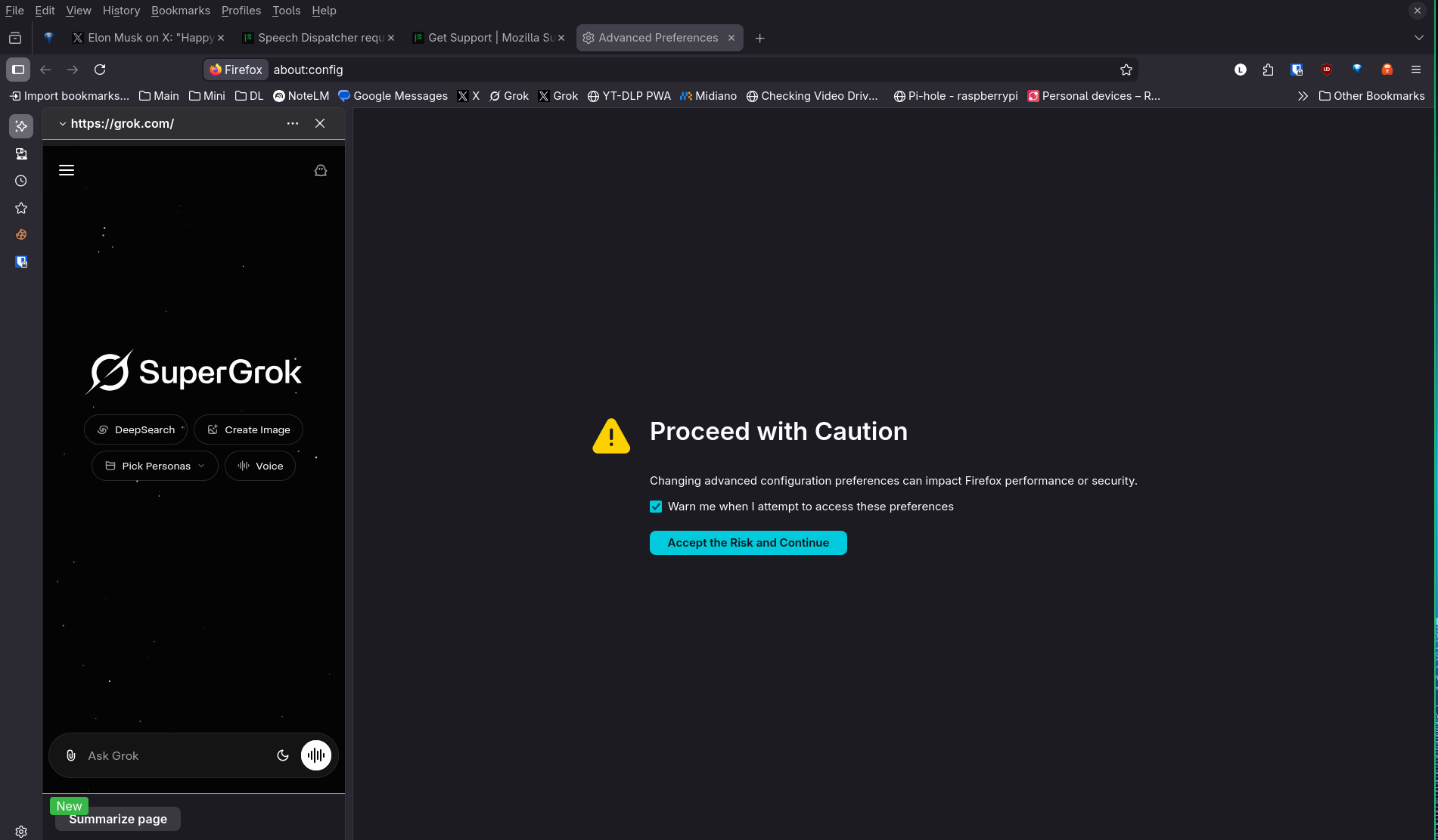Viewport: 1438px width, 840px height.
Task: Open the AI chatbot sidebar tool
Action: click(x=21, y=126)
